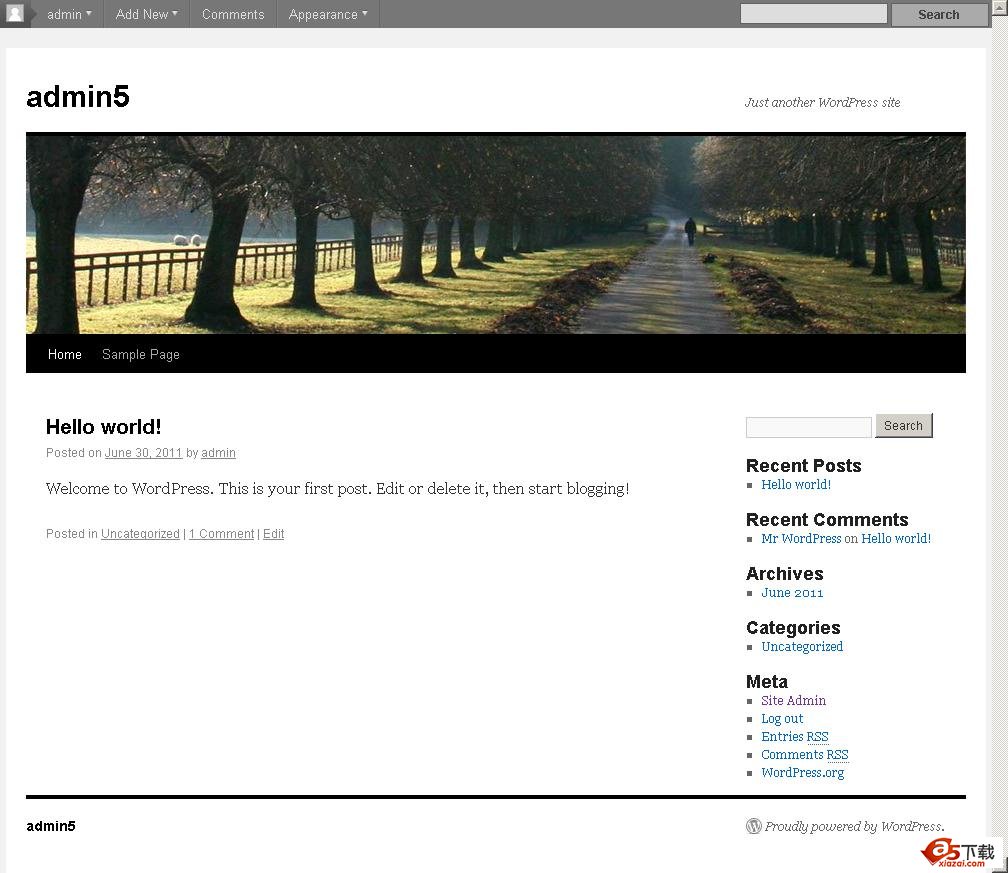Click the 'Just another WordPress site' tagline

pos(822,102)
